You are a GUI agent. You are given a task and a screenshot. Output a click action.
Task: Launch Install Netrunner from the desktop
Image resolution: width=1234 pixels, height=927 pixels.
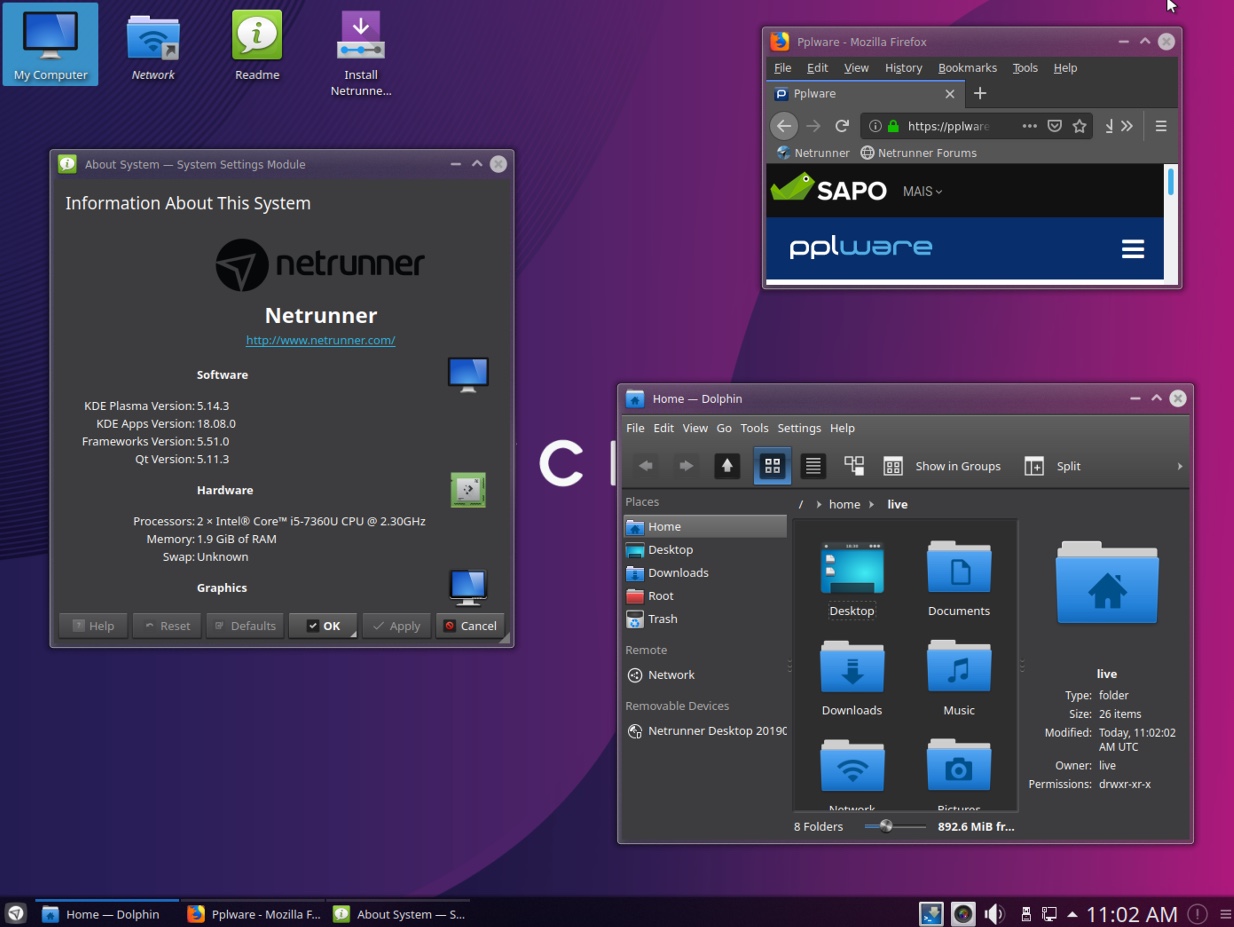click(x=360, y=35)
